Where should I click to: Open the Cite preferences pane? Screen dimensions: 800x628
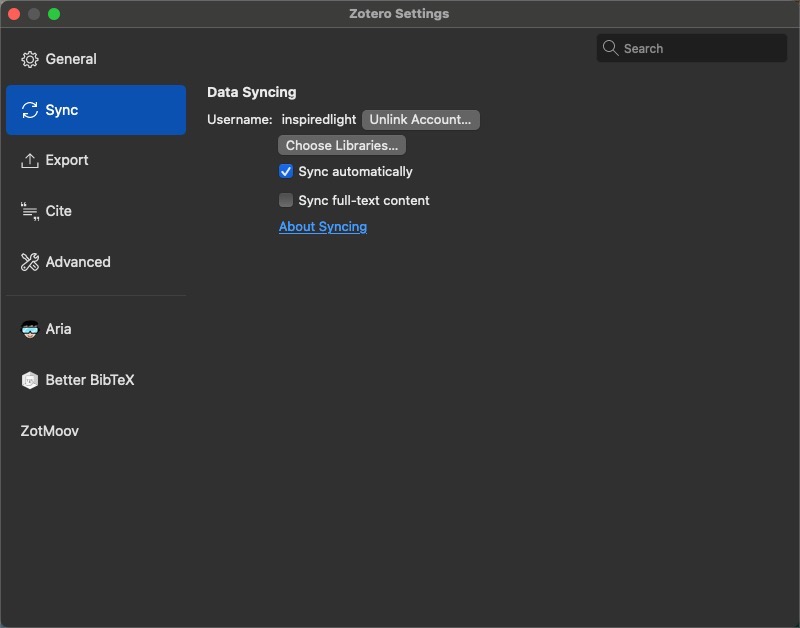coord(96,211)
